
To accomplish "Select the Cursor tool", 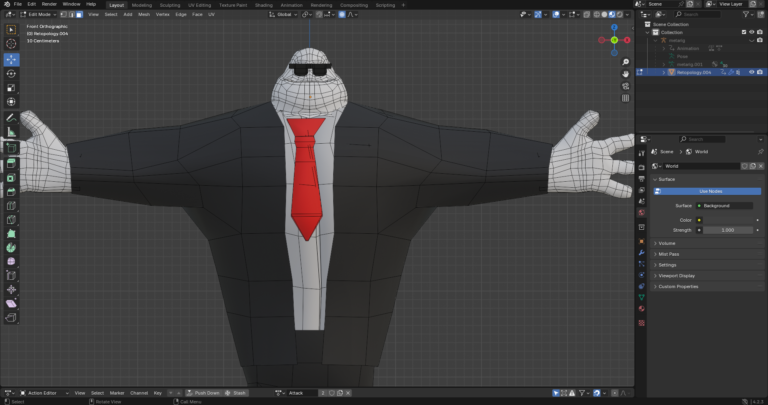I will (x=11, y=44).
